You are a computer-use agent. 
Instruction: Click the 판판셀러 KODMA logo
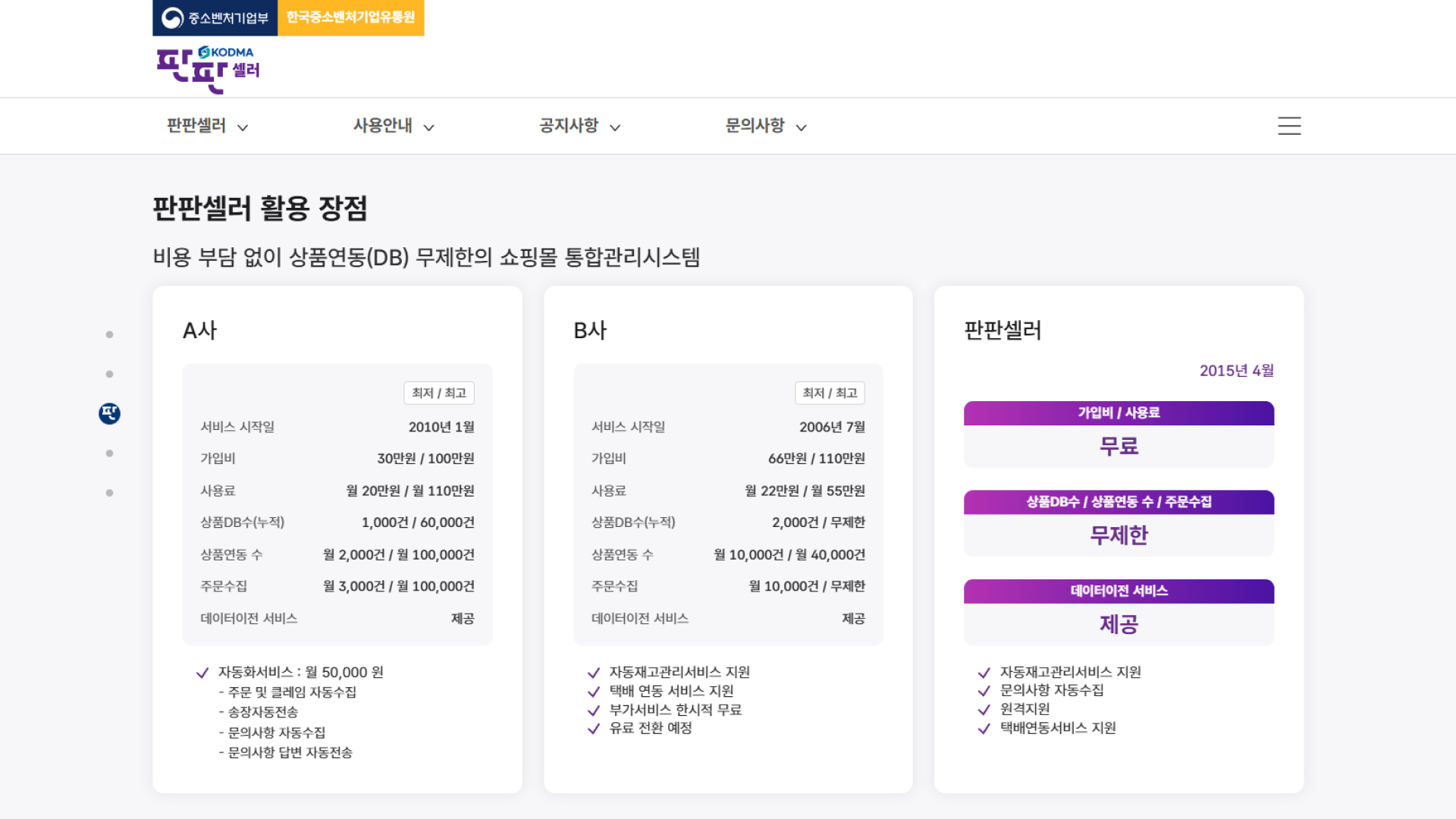208,69
